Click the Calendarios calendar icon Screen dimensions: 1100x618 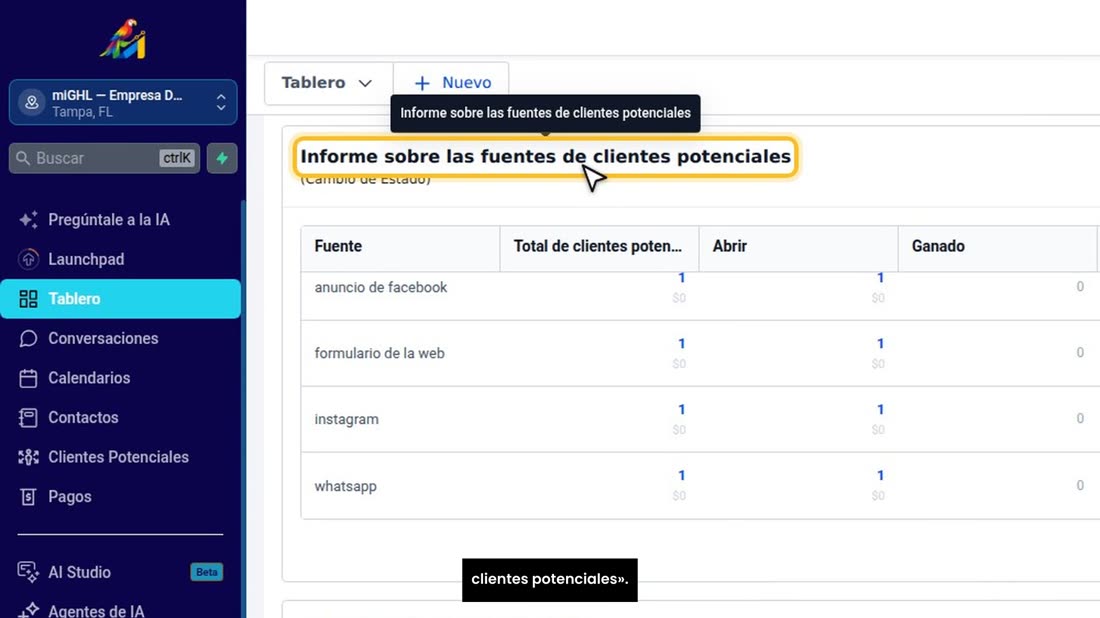pos(28,378)
